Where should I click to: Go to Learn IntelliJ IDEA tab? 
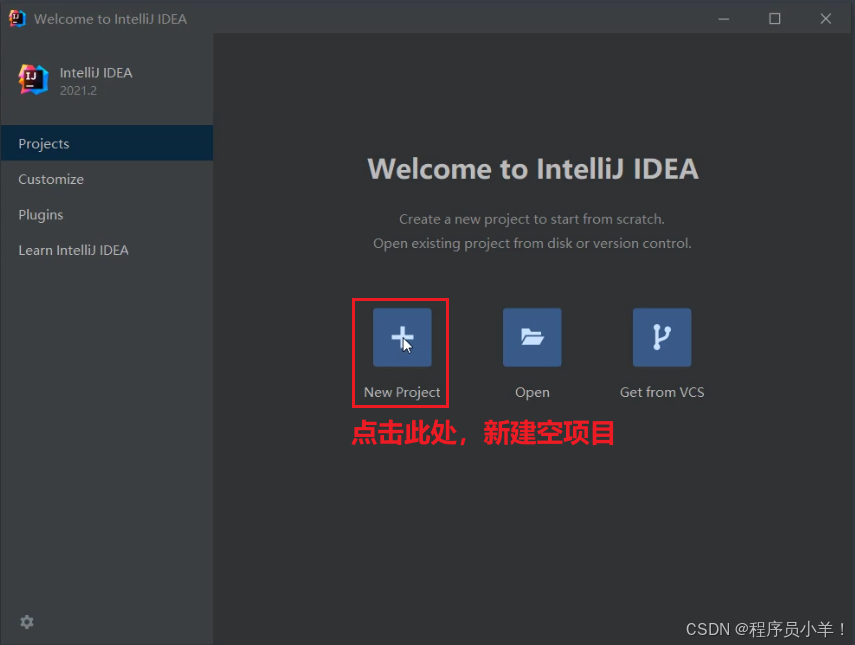click(107, 250)
